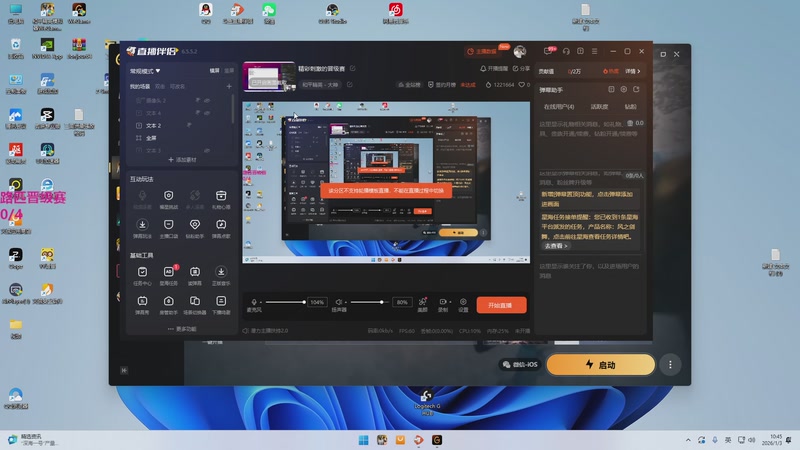Click the plus icon to add scene
Screen dimensions: 800x450
point(229,86)
